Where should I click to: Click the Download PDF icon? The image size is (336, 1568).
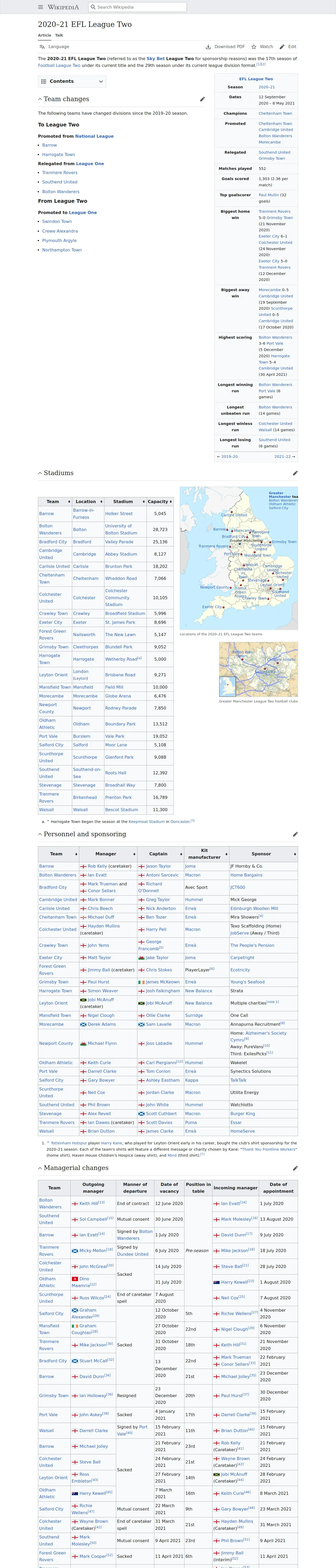point(209,47)
